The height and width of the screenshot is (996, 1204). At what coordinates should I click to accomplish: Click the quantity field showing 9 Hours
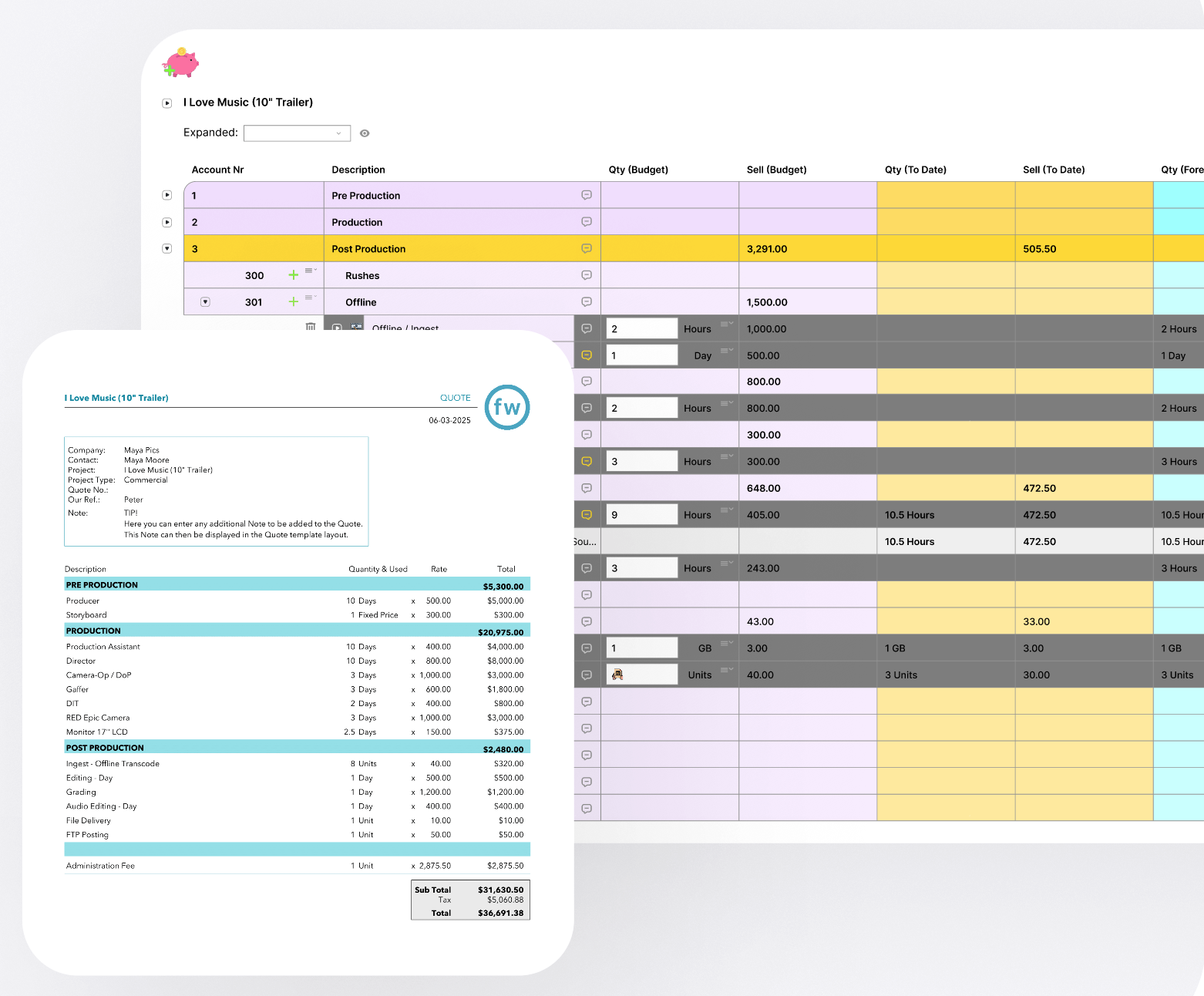pos(642,515)
